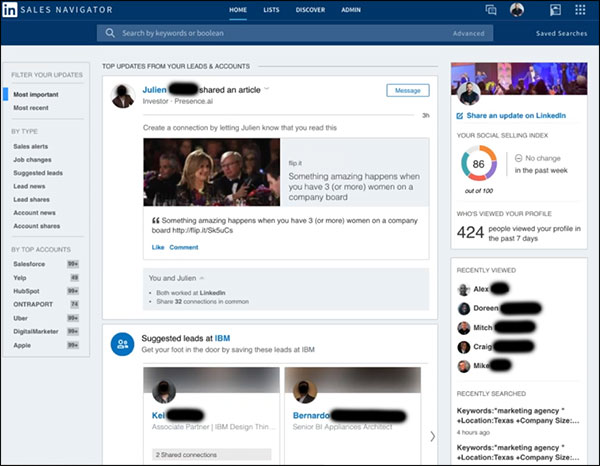This screenshot has height=466, width=600.
Task: Open Bernardo's name link on lead card
Action: (311, 415)
